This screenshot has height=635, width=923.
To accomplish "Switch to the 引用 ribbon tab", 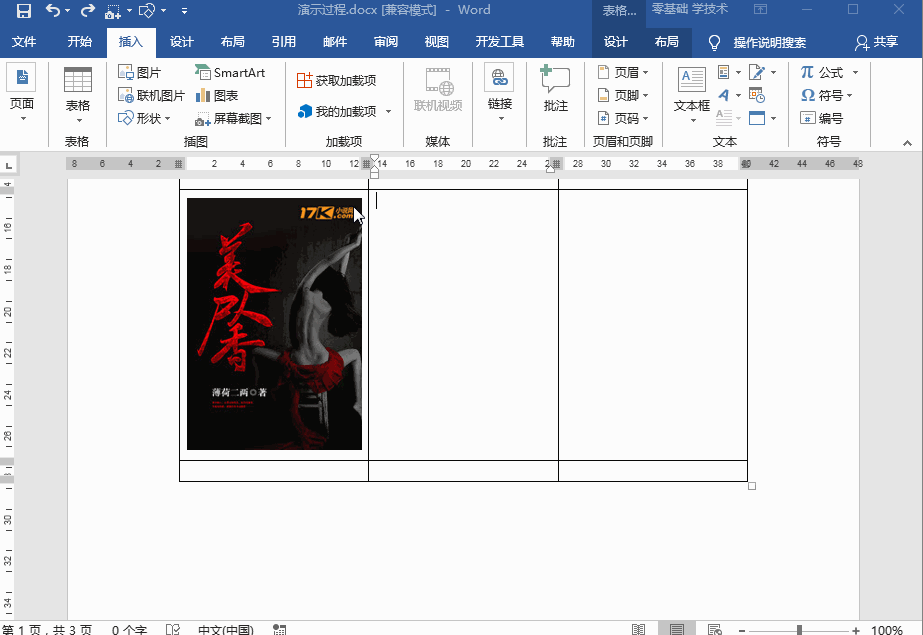I will (284, 42).
